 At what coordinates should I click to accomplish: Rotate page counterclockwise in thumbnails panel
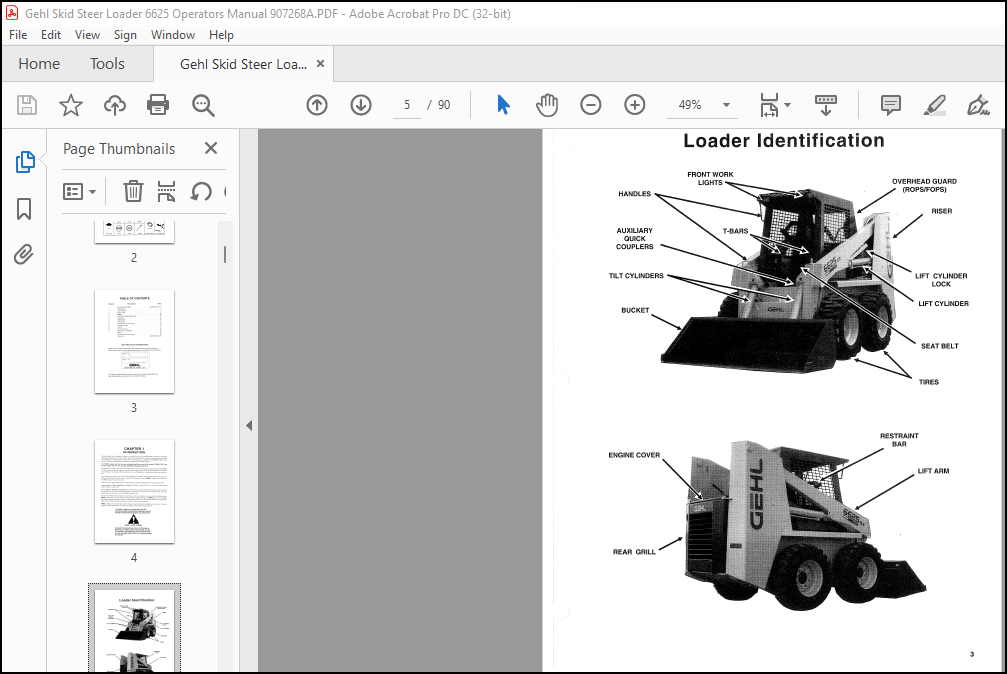click(201, 191)
